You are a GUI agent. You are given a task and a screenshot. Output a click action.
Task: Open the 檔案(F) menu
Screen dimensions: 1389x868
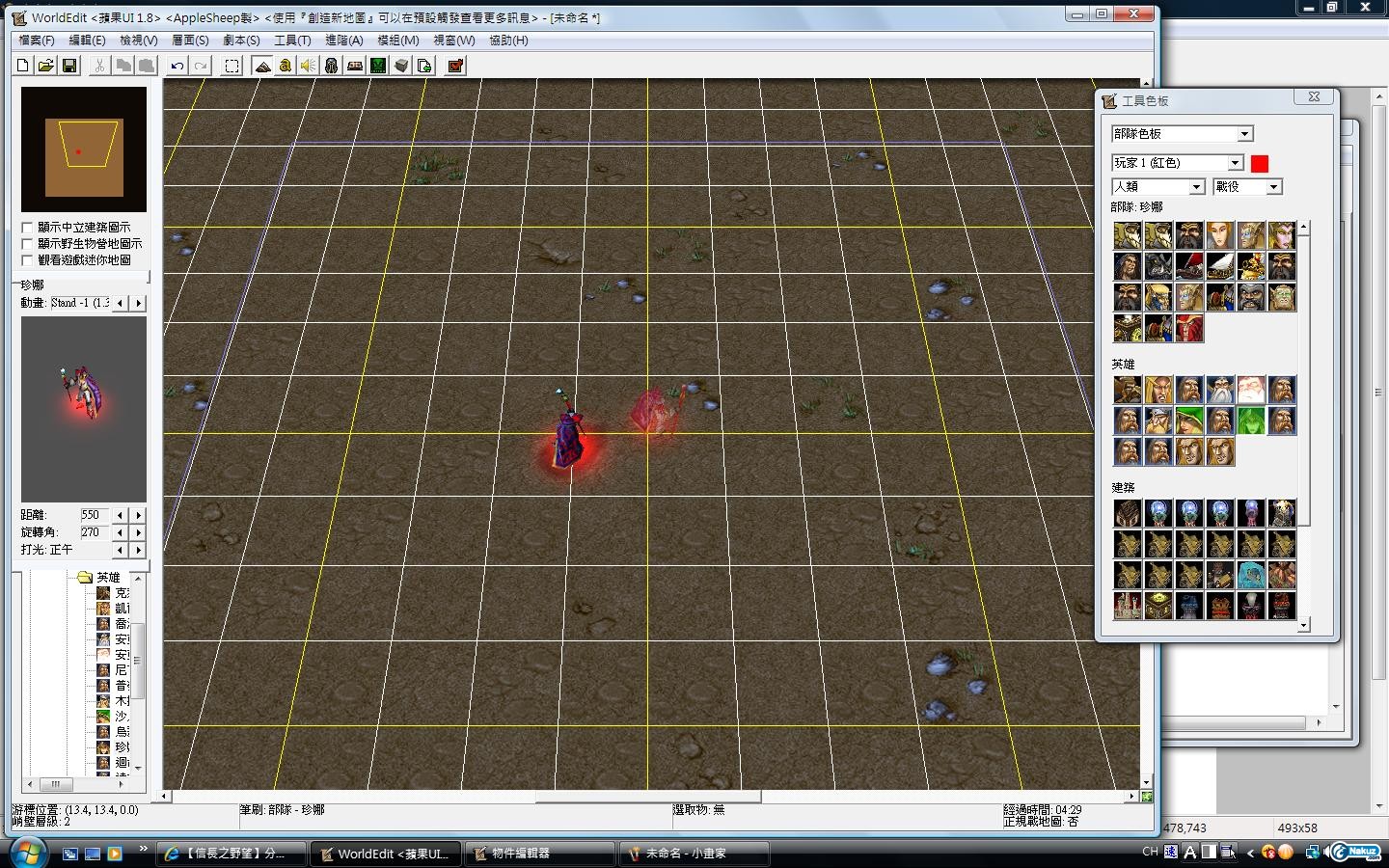click(x=37, y=41)
